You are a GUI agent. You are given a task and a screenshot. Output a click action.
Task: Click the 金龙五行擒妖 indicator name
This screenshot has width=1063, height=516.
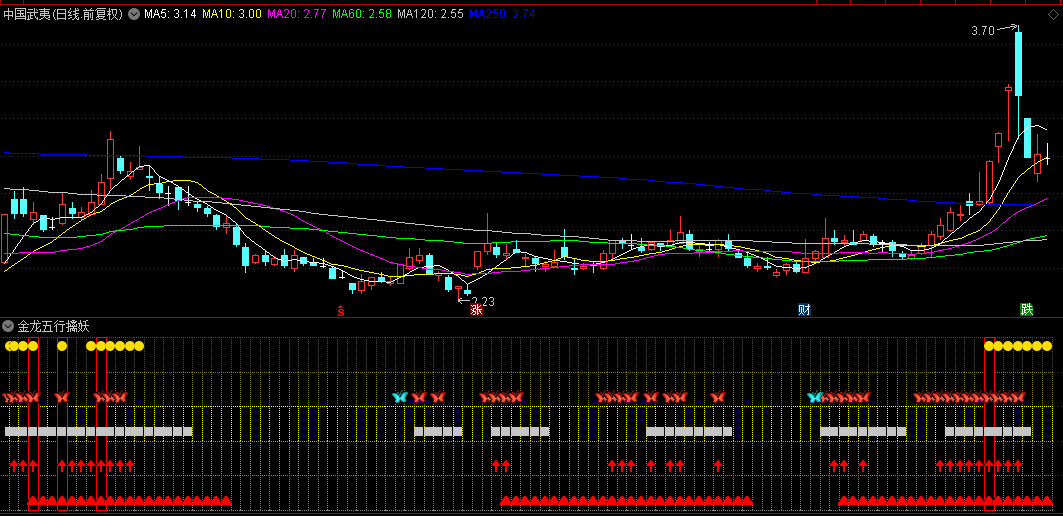pyautogui.click(x=54, y=326)
